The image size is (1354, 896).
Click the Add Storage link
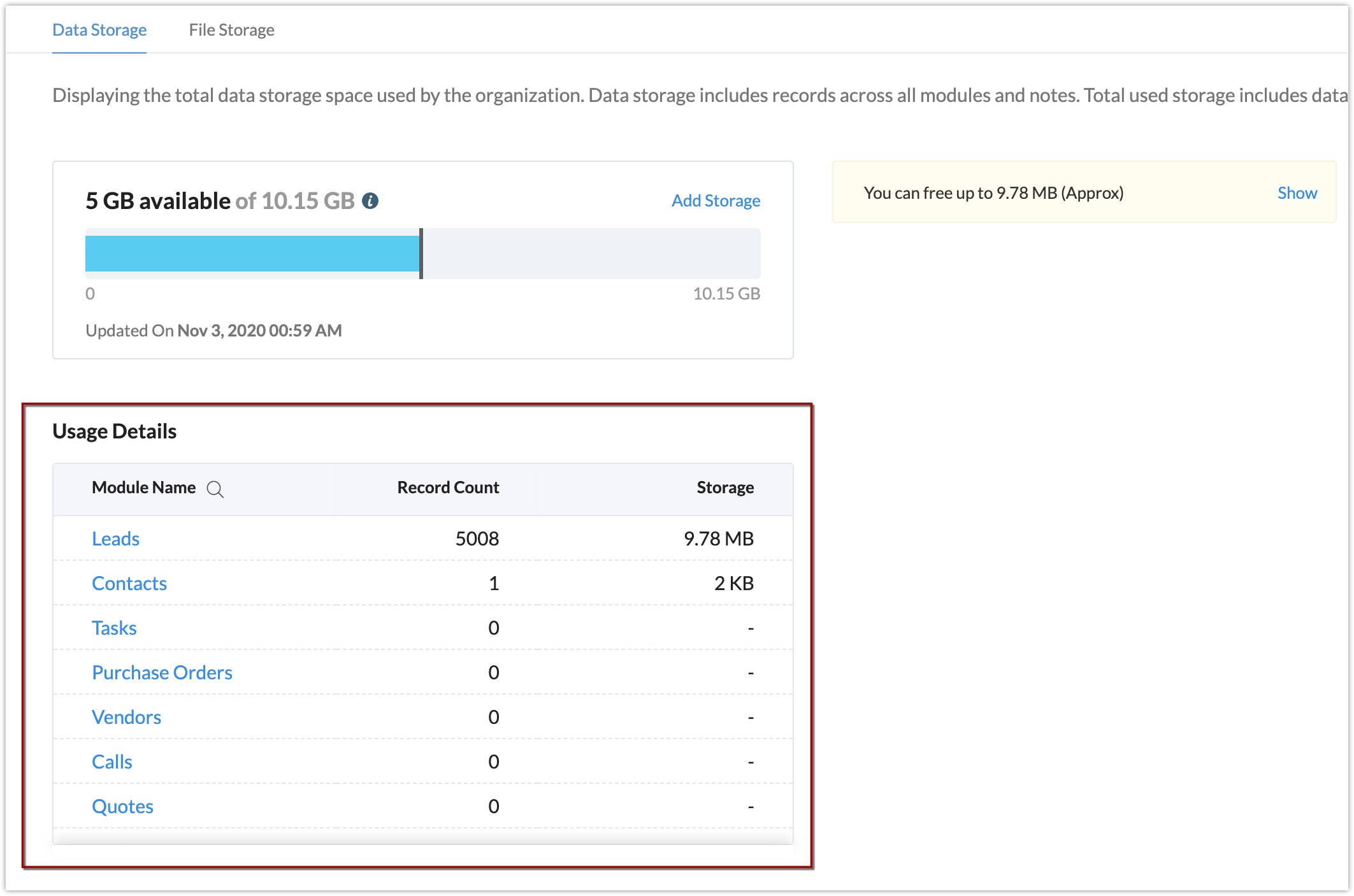[x=715, y=200]
